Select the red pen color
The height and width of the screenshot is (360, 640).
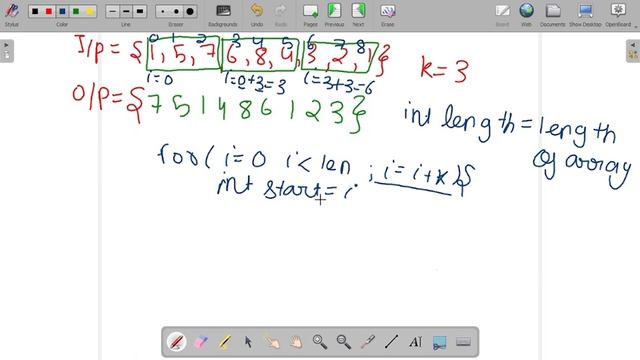pyautogui.click(x=49, y=11)
